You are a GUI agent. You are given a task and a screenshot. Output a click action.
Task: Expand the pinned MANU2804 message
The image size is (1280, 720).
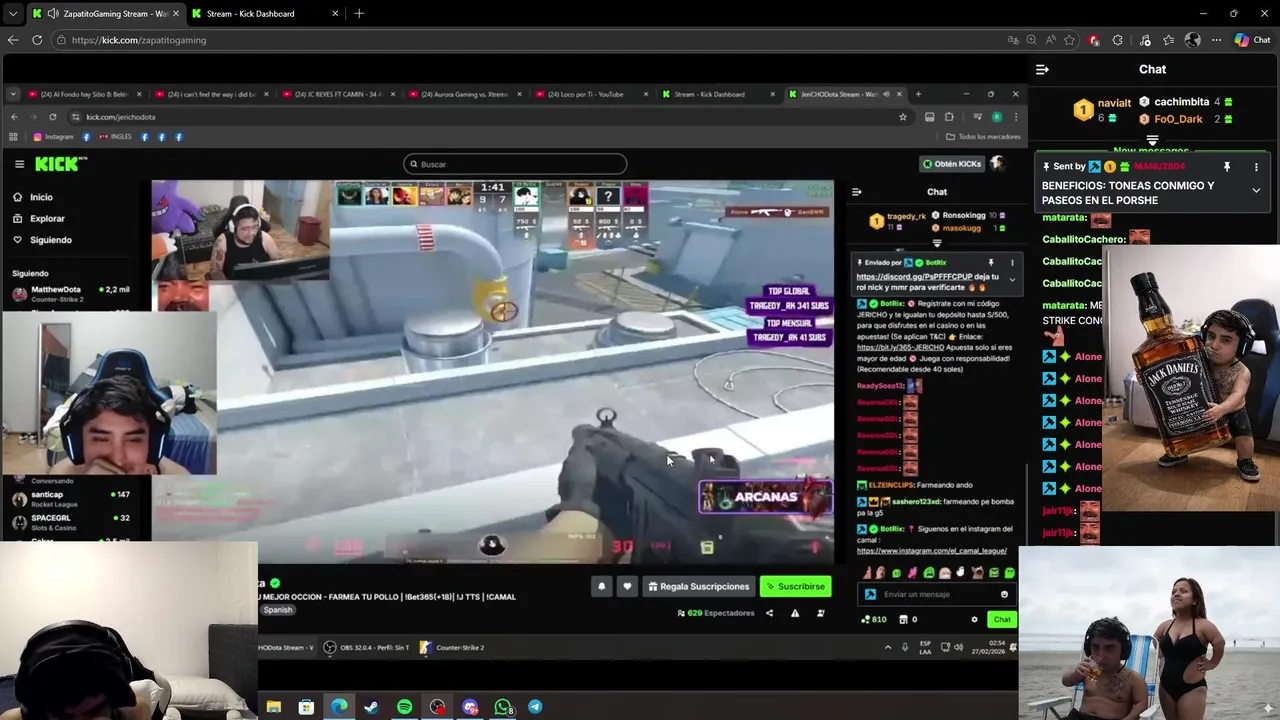click(1256, 190)
